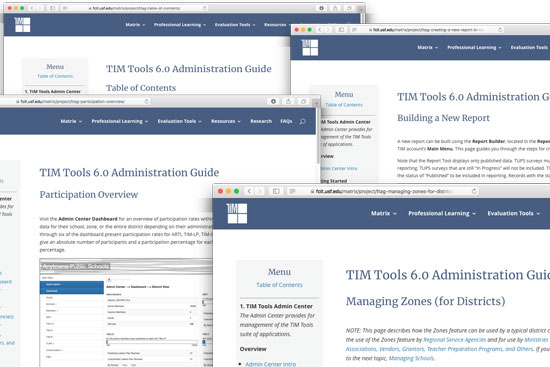Click the TIM logo in Building a New Report window

(310, 47)
